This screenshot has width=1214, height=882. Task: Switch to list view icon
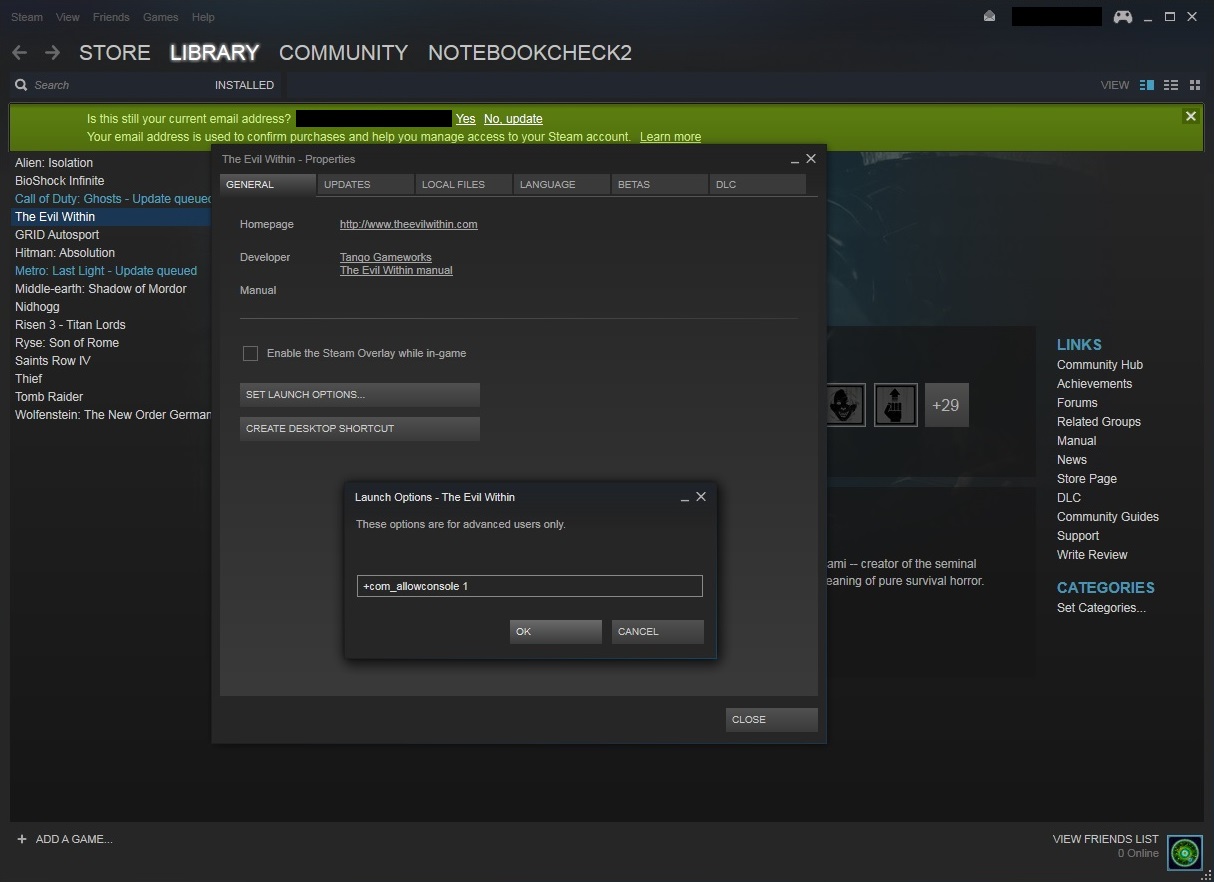coord(1171,85)
